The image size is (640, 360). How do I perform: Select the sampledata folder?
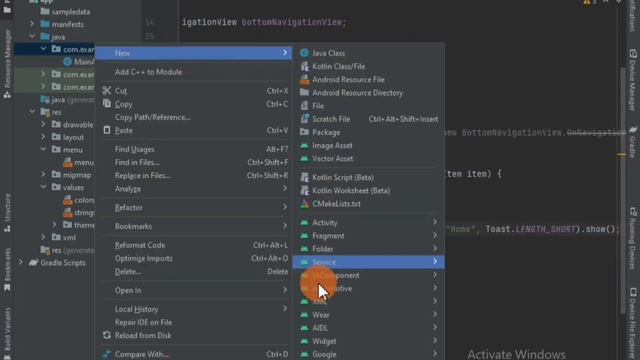pos(65,12)
